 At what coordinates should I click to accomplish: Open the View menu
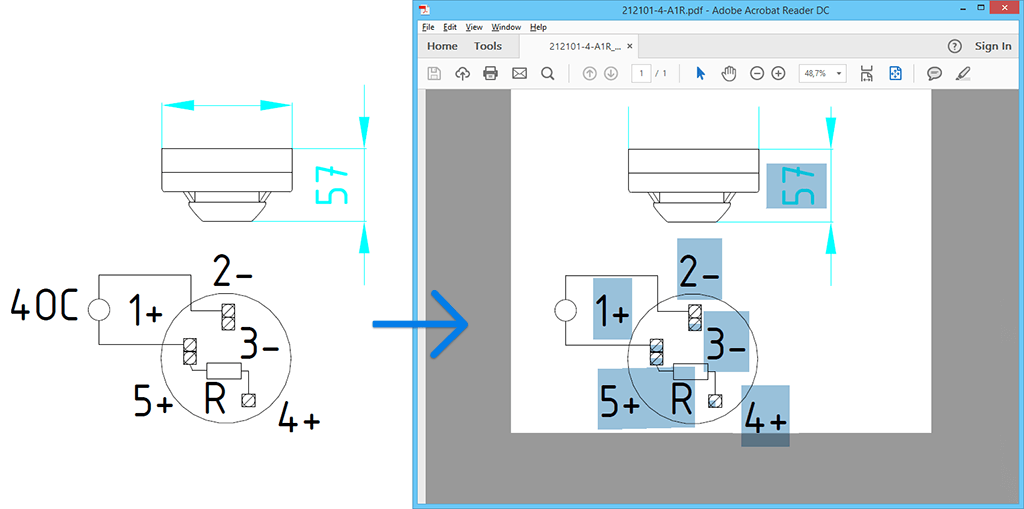[x=474, y=27]
